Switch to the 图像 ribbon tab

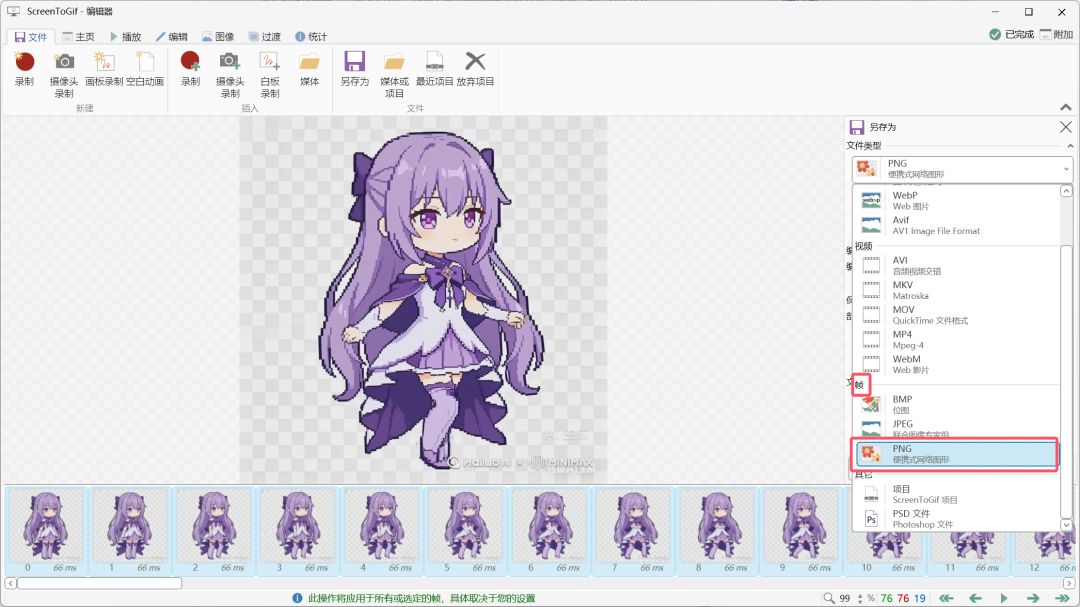coord(218,37)
